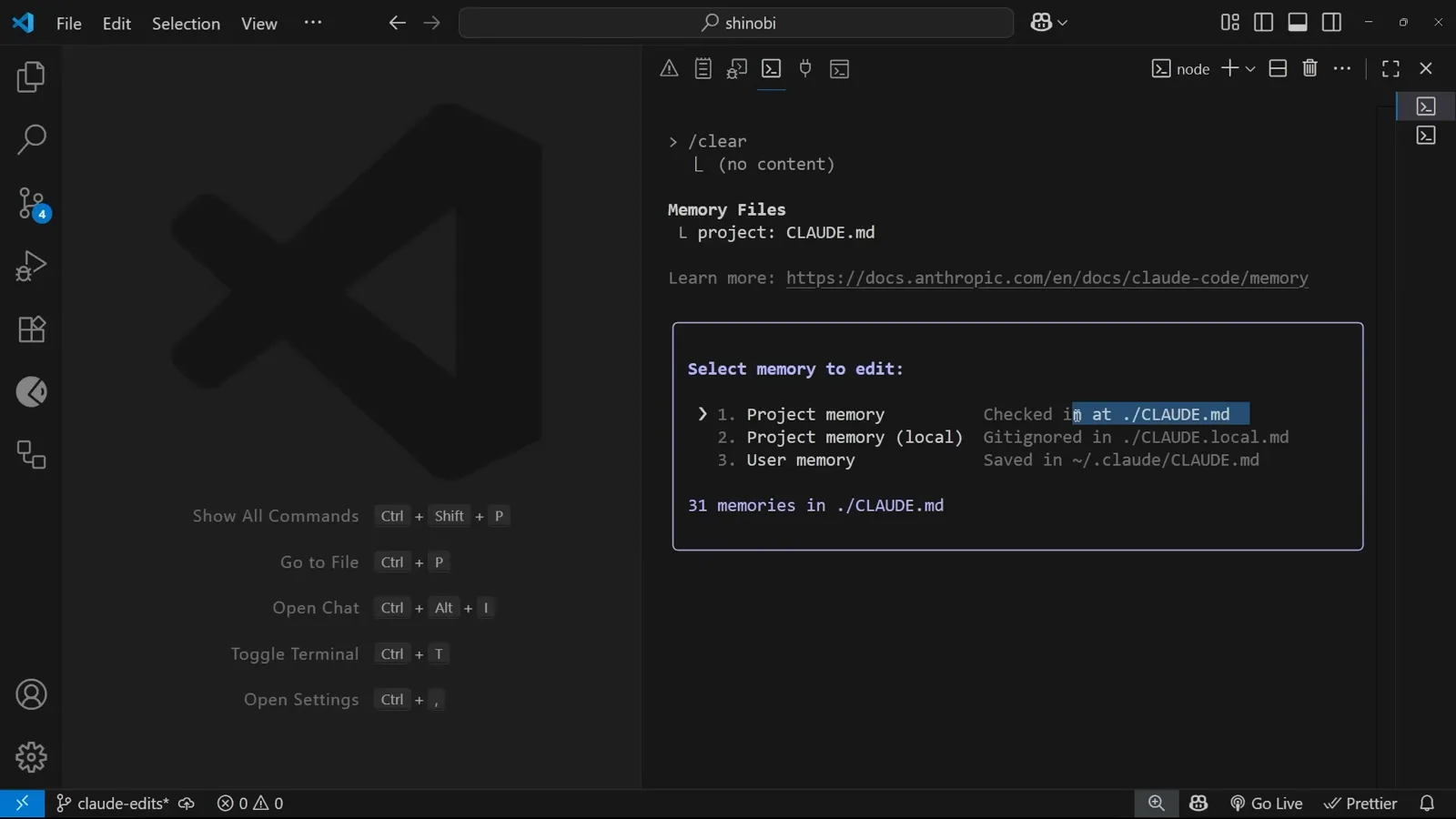
Task: Click the node terminal label
Action: tap(1181, 69)
